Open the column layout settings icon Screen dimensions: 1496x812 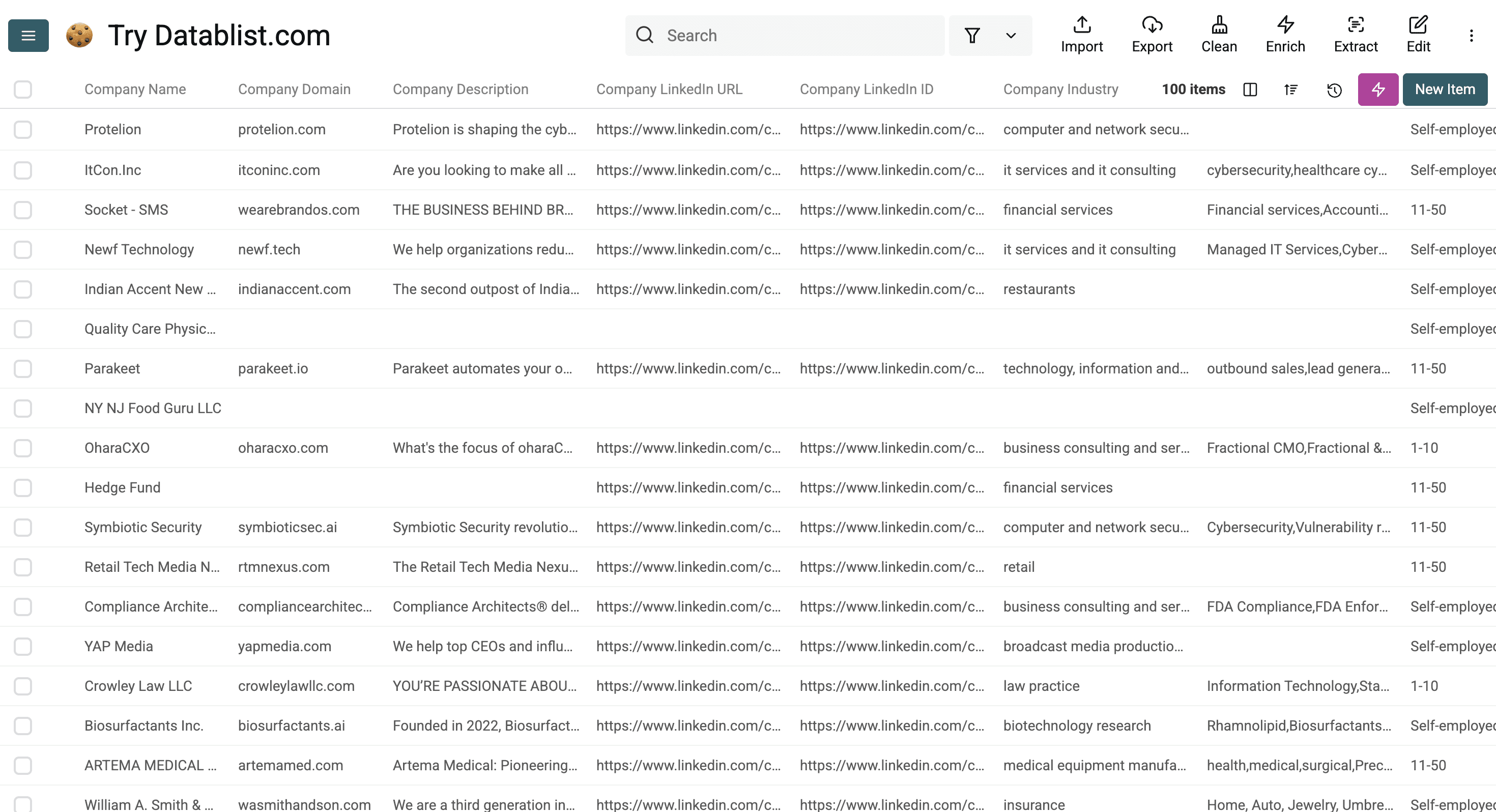(1250, 90)
